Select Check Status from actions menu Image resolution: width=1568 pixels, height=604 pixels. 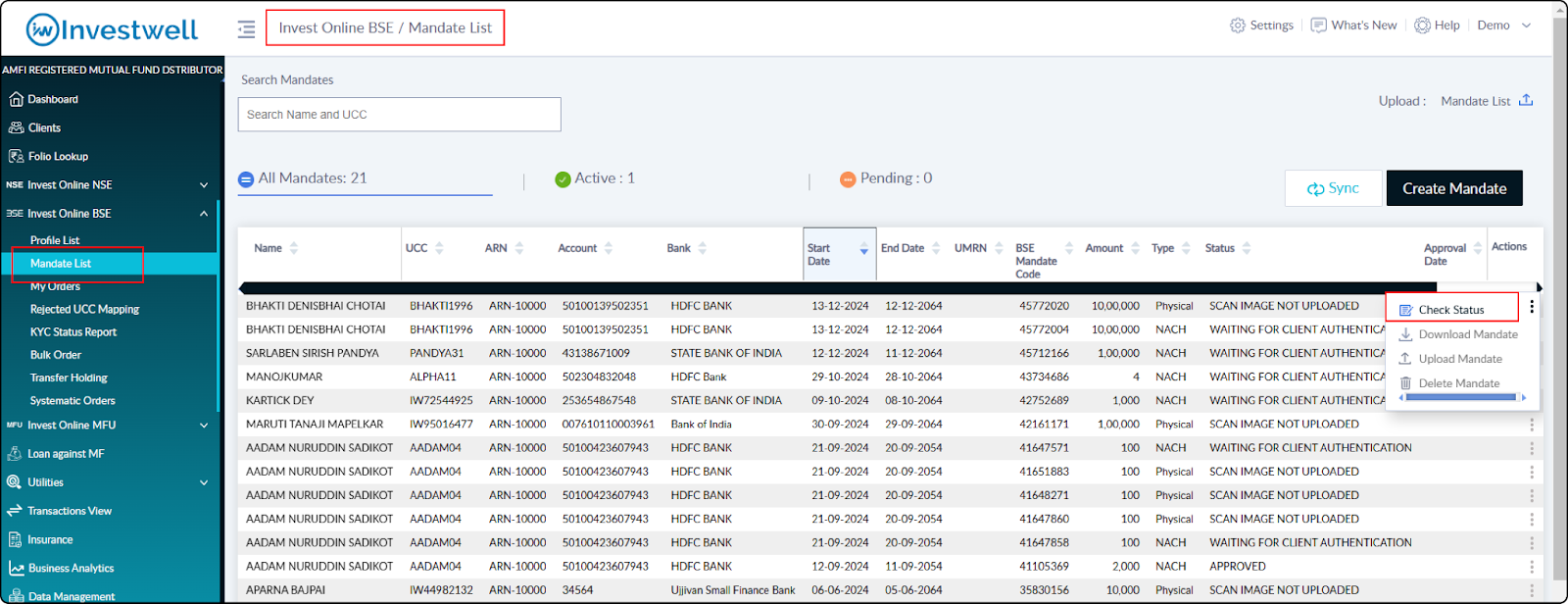1451,309
